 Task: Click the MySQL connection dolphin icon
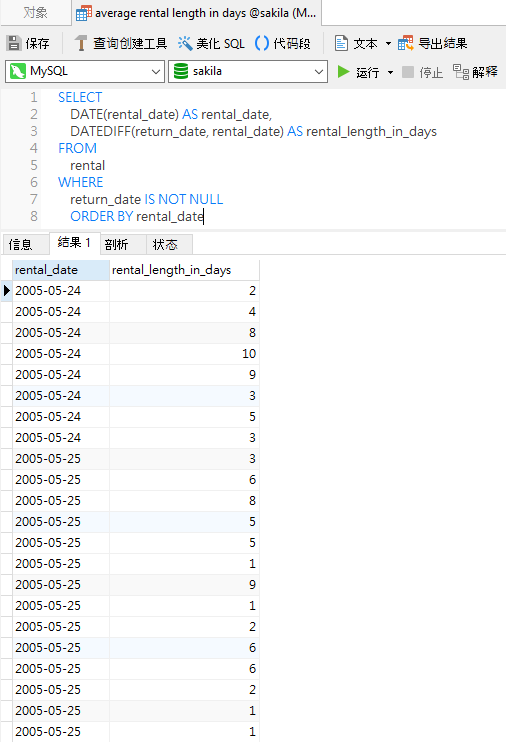pyautogui.click(x=18, y=71)
